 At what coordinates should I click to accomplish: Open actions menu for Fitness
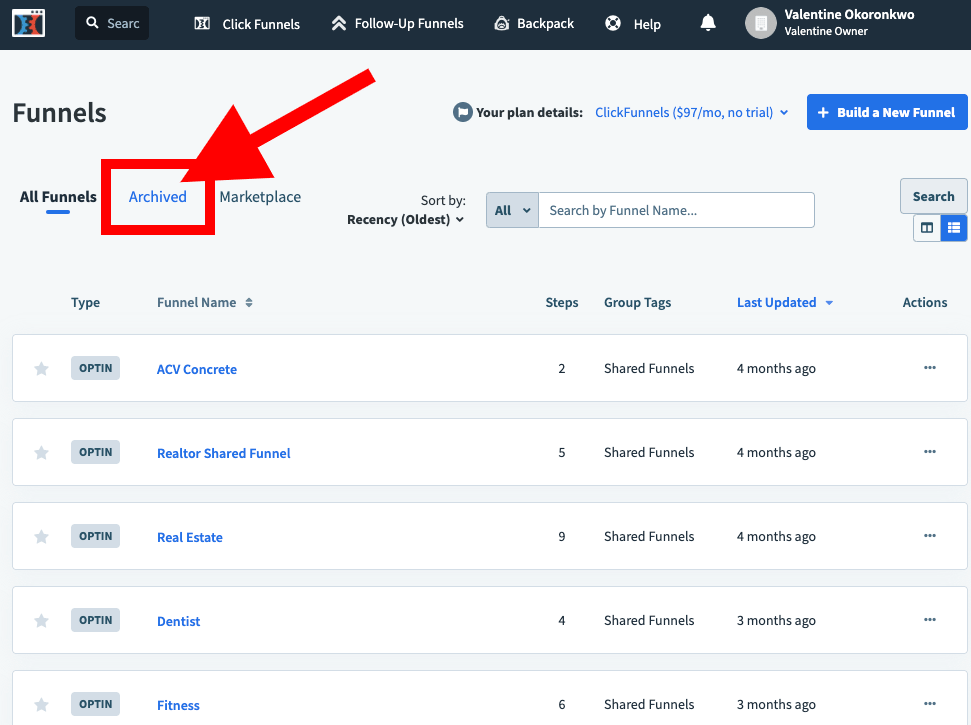(930, 704)
